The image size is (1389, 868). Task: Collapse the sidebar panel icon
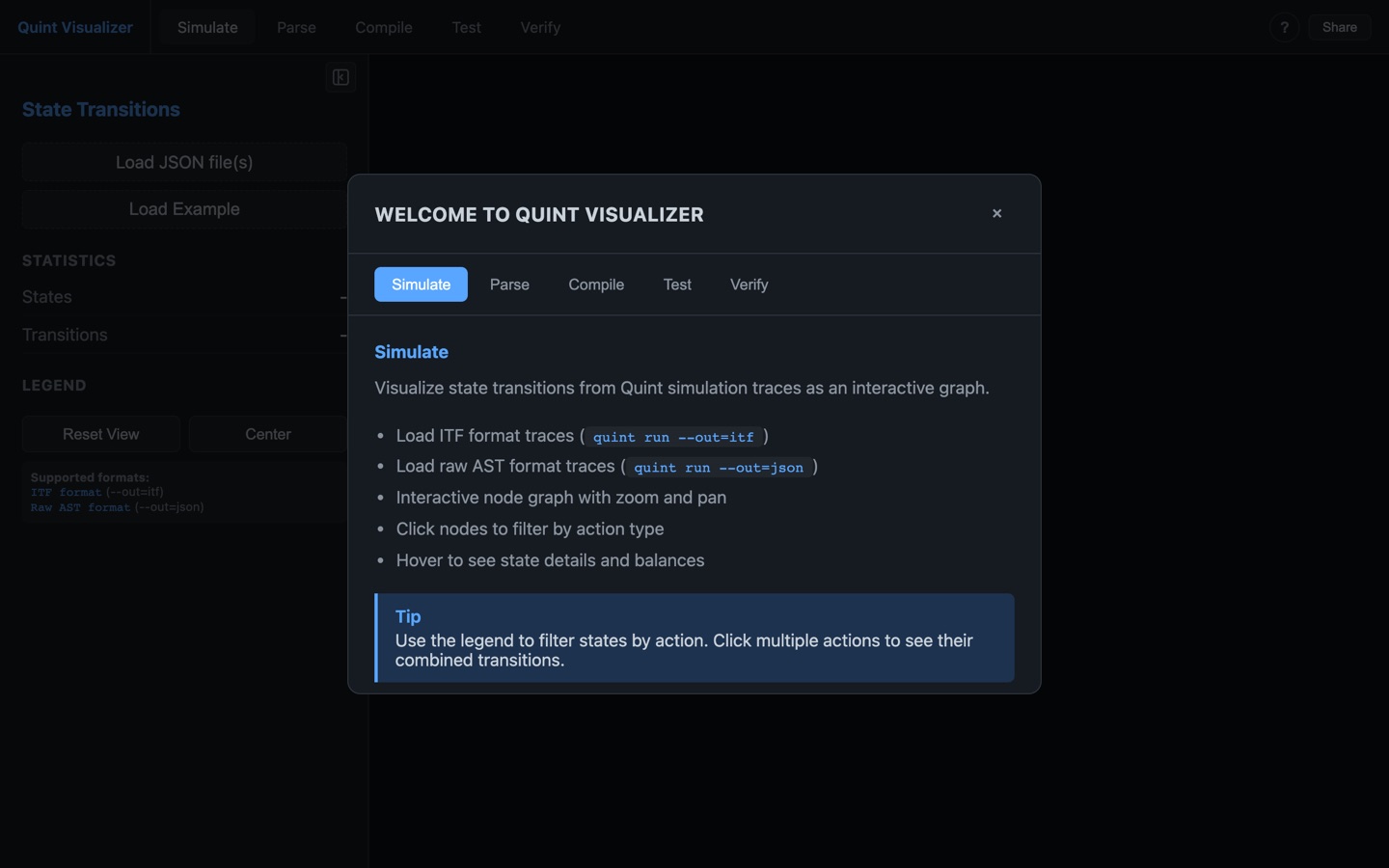point(340,77)
